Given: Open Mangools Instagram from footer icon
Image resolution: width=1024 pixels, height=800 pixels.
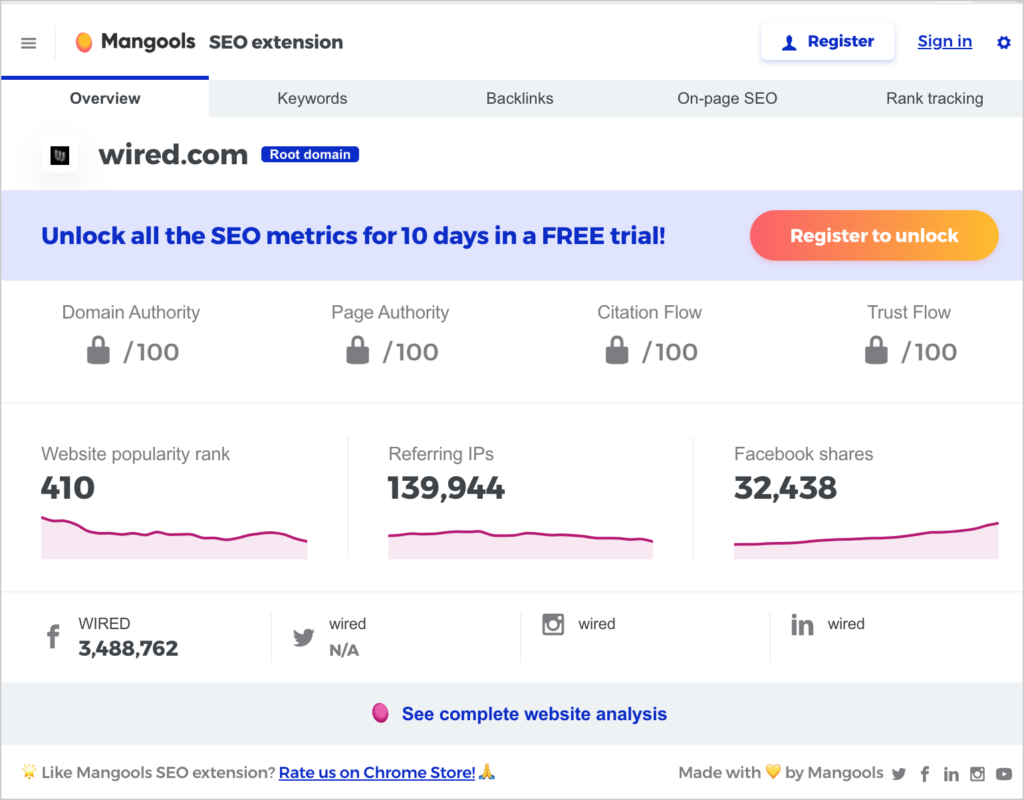Looking at the screenshot, I should click(x=977, y=774).
